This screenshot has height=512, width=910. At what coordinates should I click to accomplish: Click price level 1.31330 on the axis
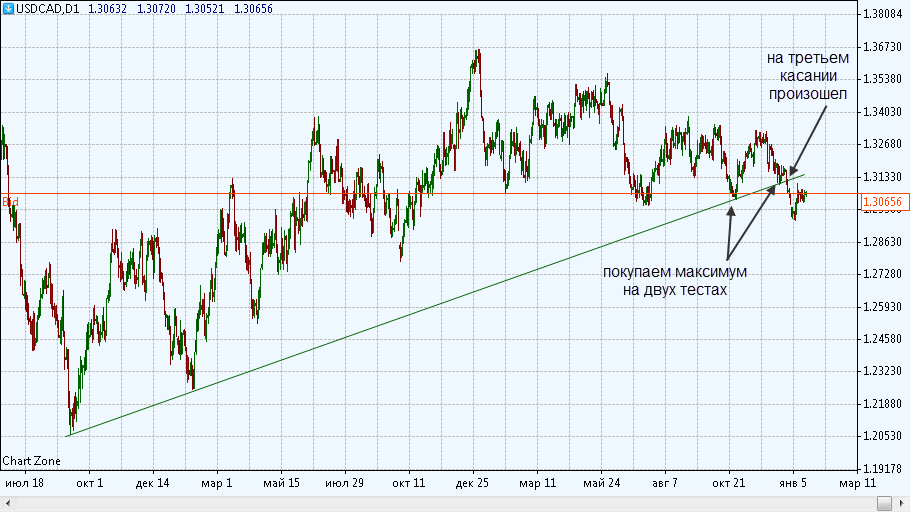point(883,176)
